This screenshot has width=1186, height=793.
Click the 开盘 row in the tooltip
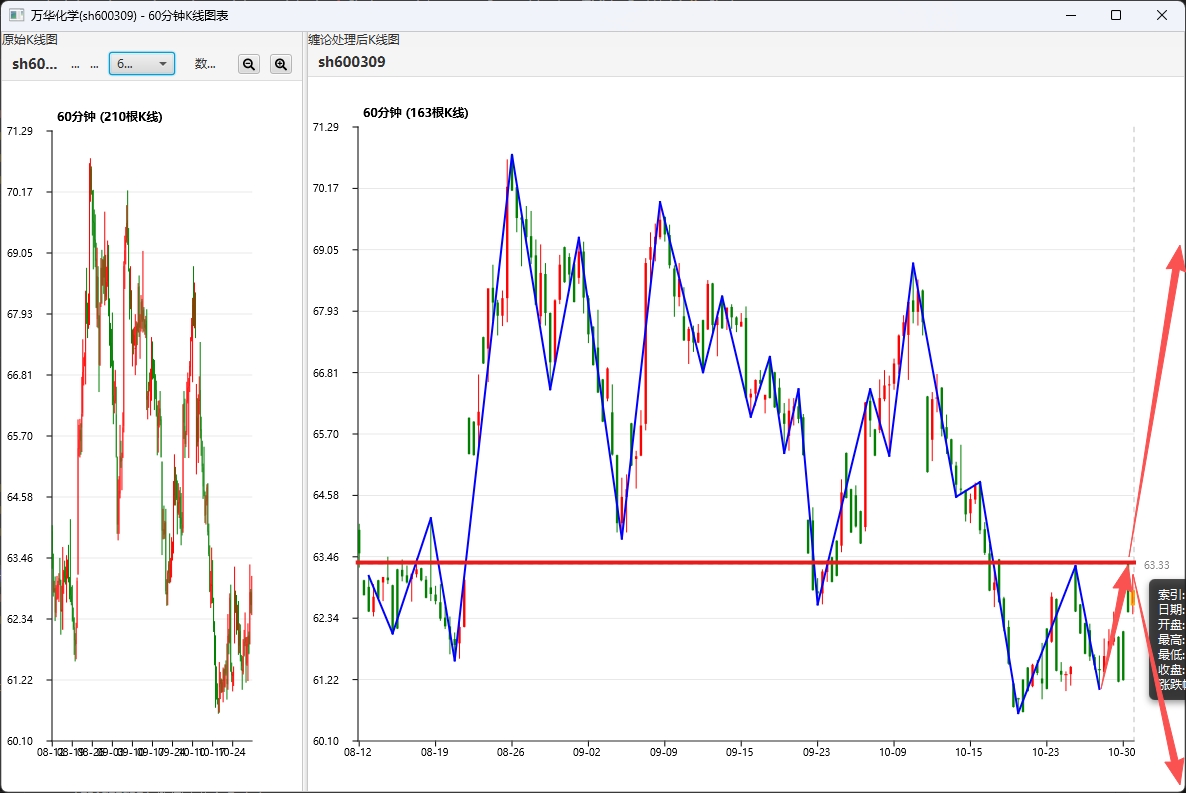pos(1171,625)
